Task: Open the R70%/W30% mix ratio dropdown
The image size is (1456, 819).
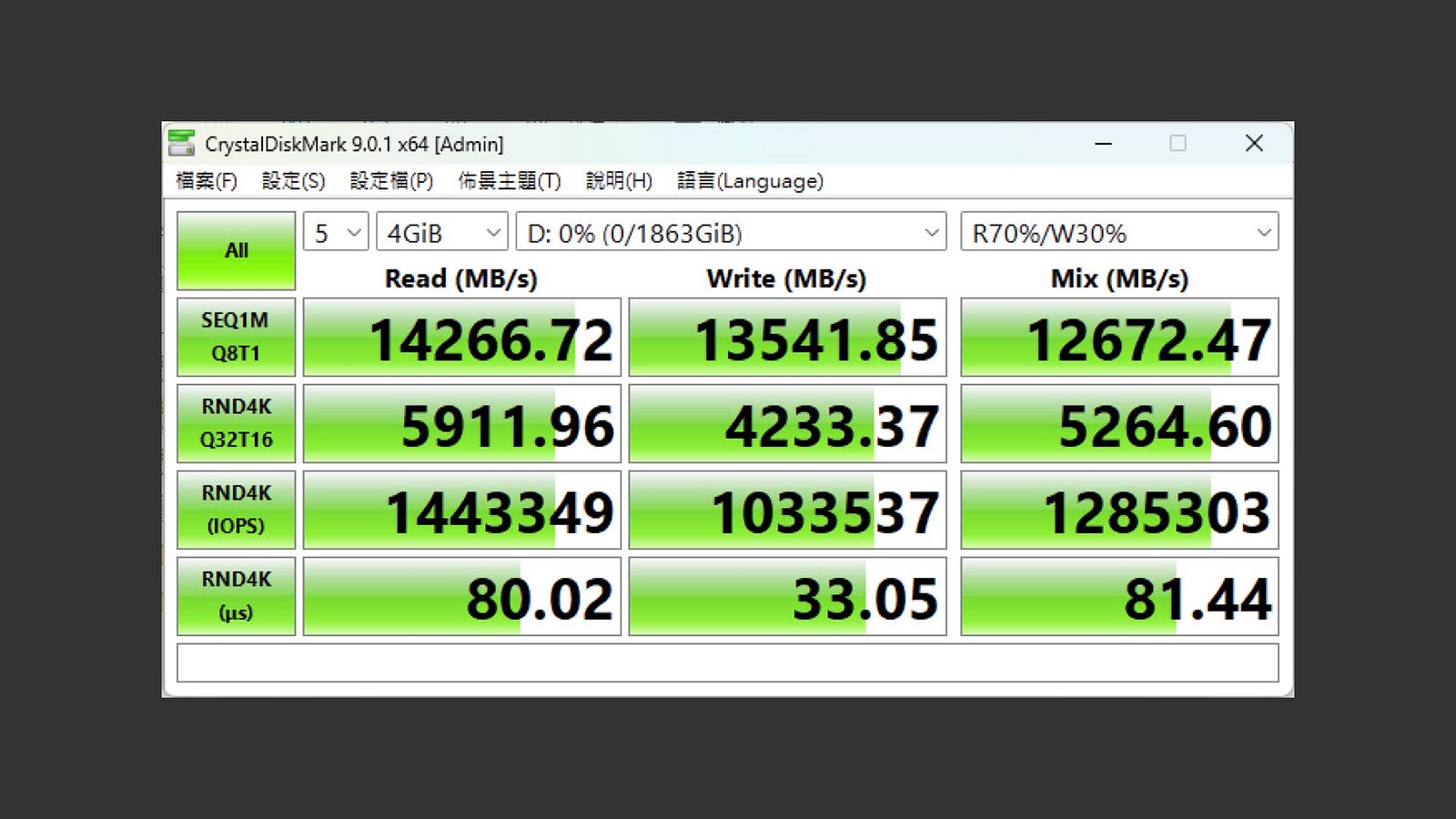Action: pos(1119,233)
